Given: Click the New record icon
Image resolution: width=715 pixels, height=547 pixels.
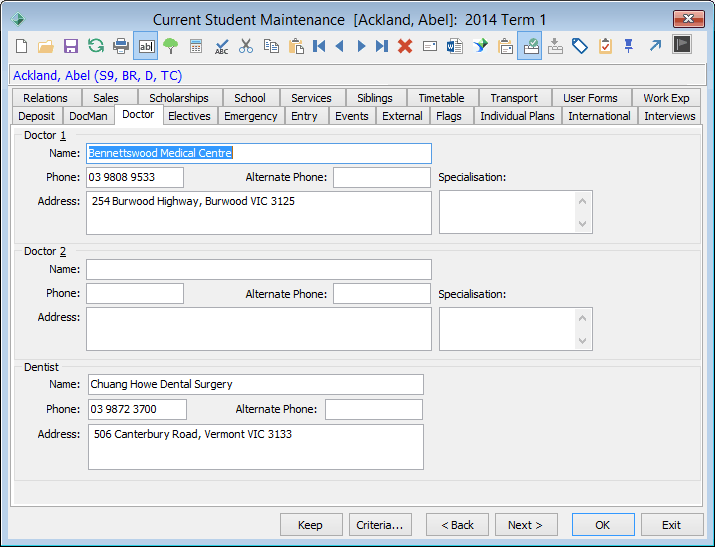Looking at the screenshot, I should (x=21, y=46).
